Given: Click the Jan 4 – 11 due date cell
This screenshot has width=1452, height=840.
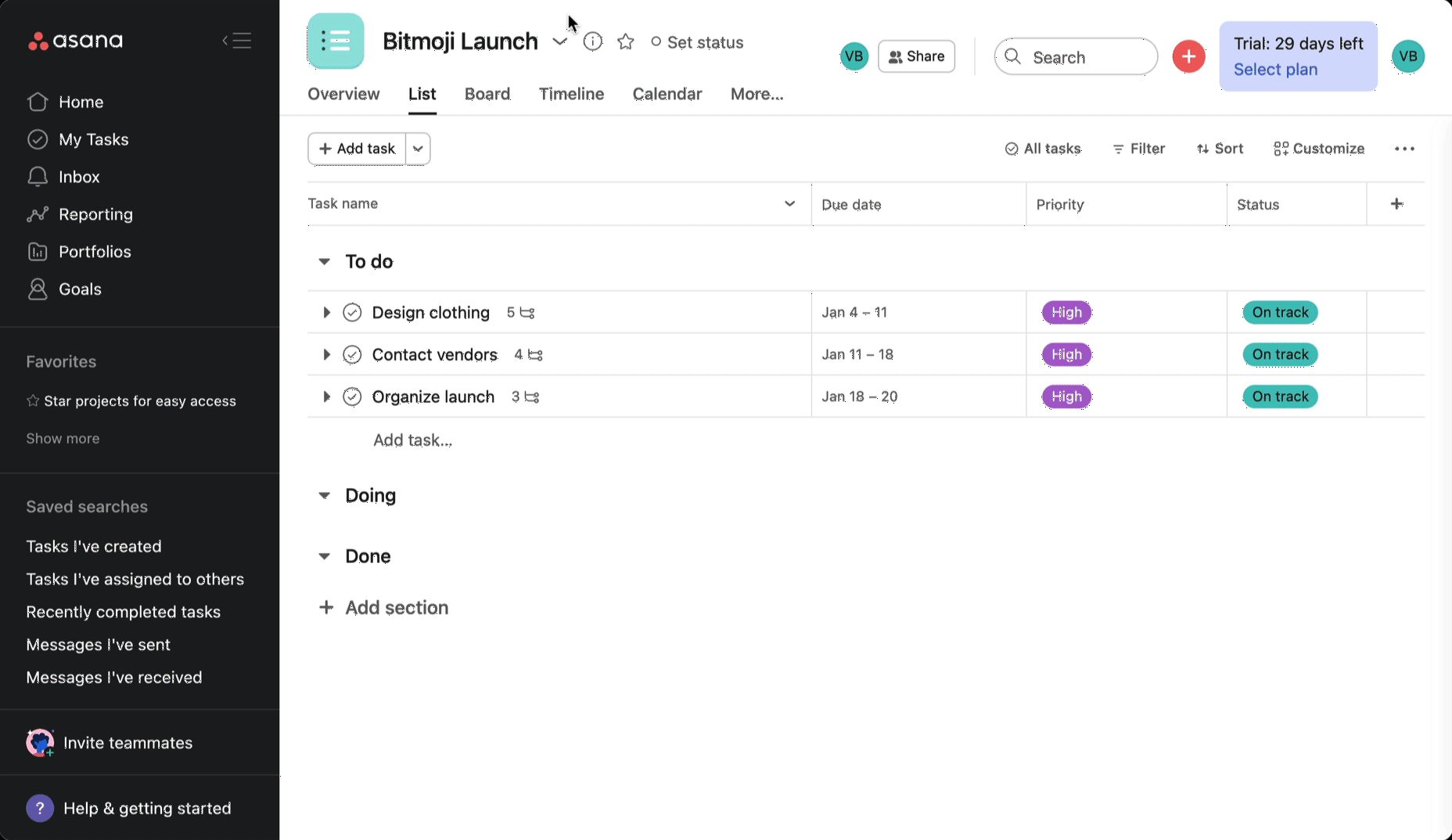Looking at the screenshot, I should coord(918,313).
